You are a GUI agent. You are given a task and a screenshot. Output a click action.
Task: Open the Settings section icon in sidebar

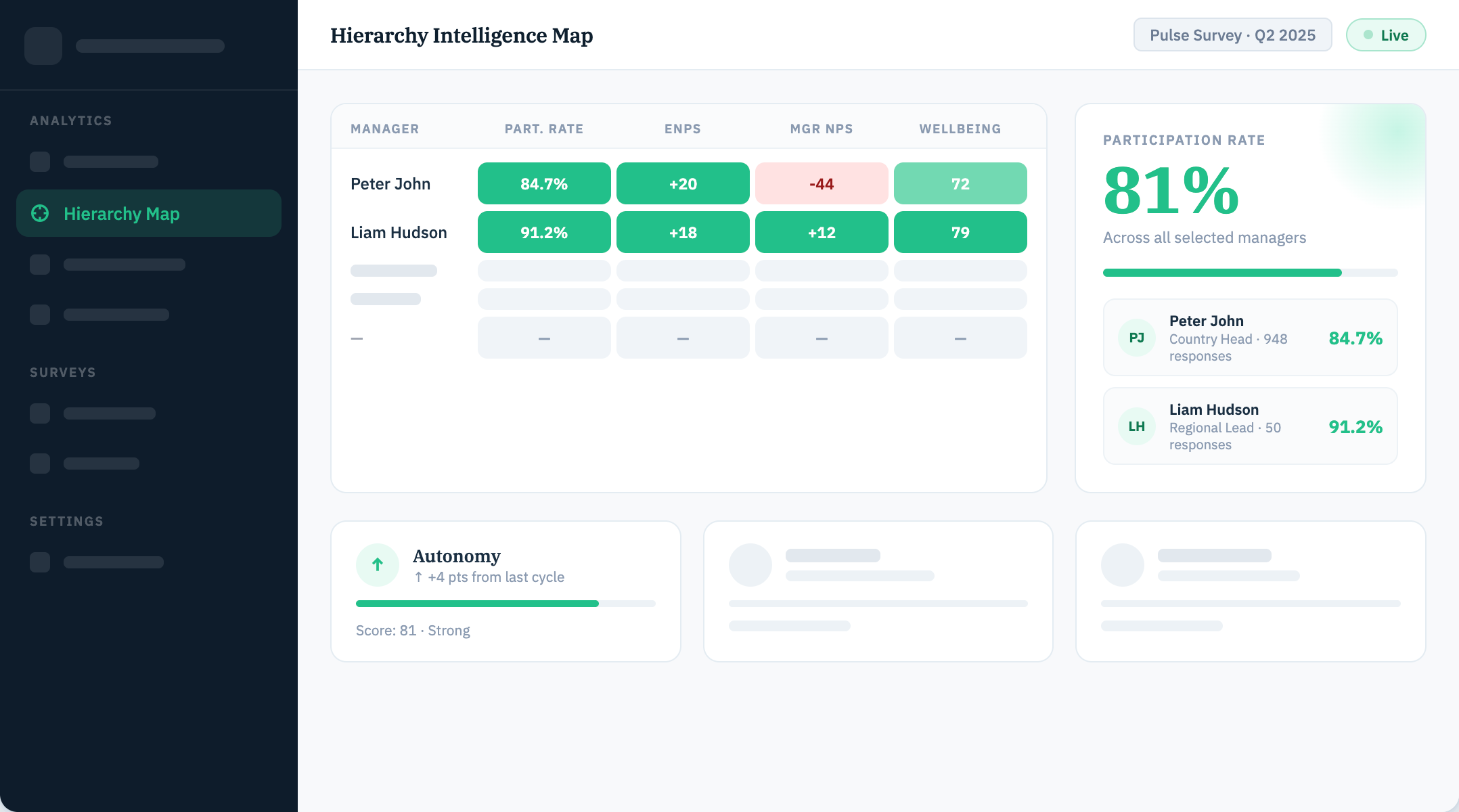pyautogui.click(x=39, y=562)
